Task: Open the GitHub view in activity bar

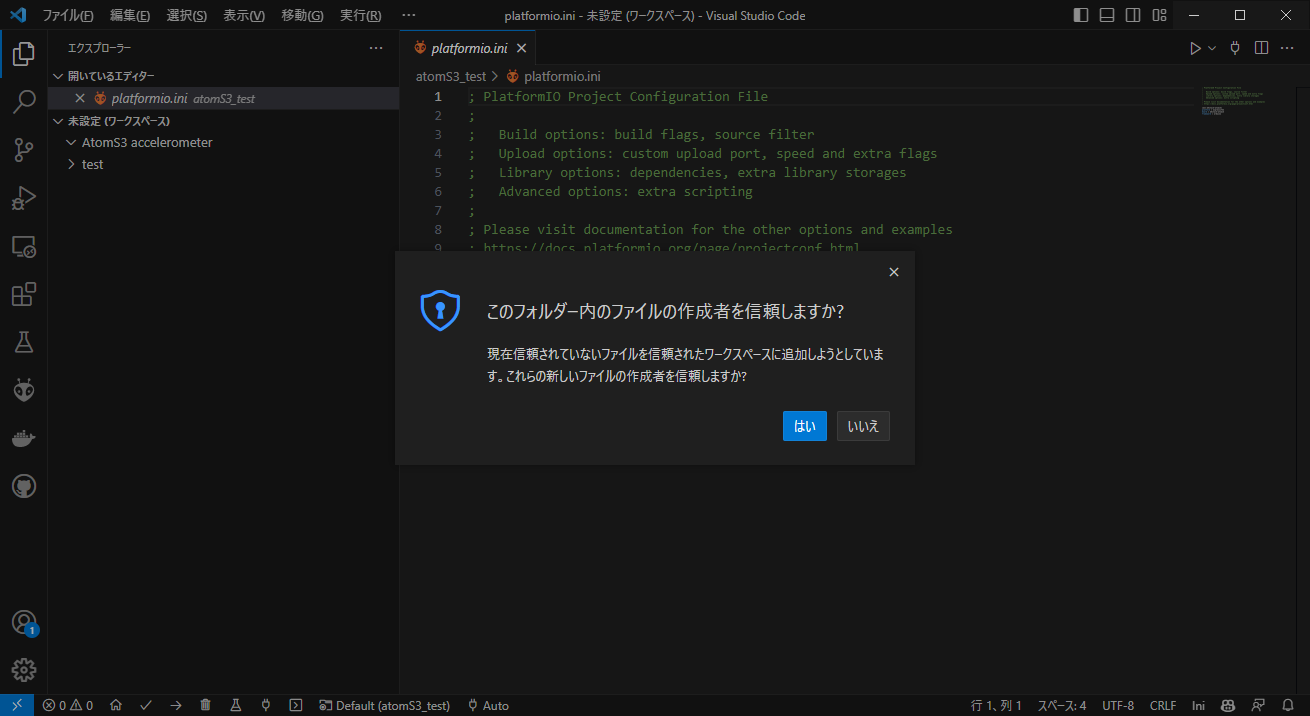Action: tap(24, 486)
